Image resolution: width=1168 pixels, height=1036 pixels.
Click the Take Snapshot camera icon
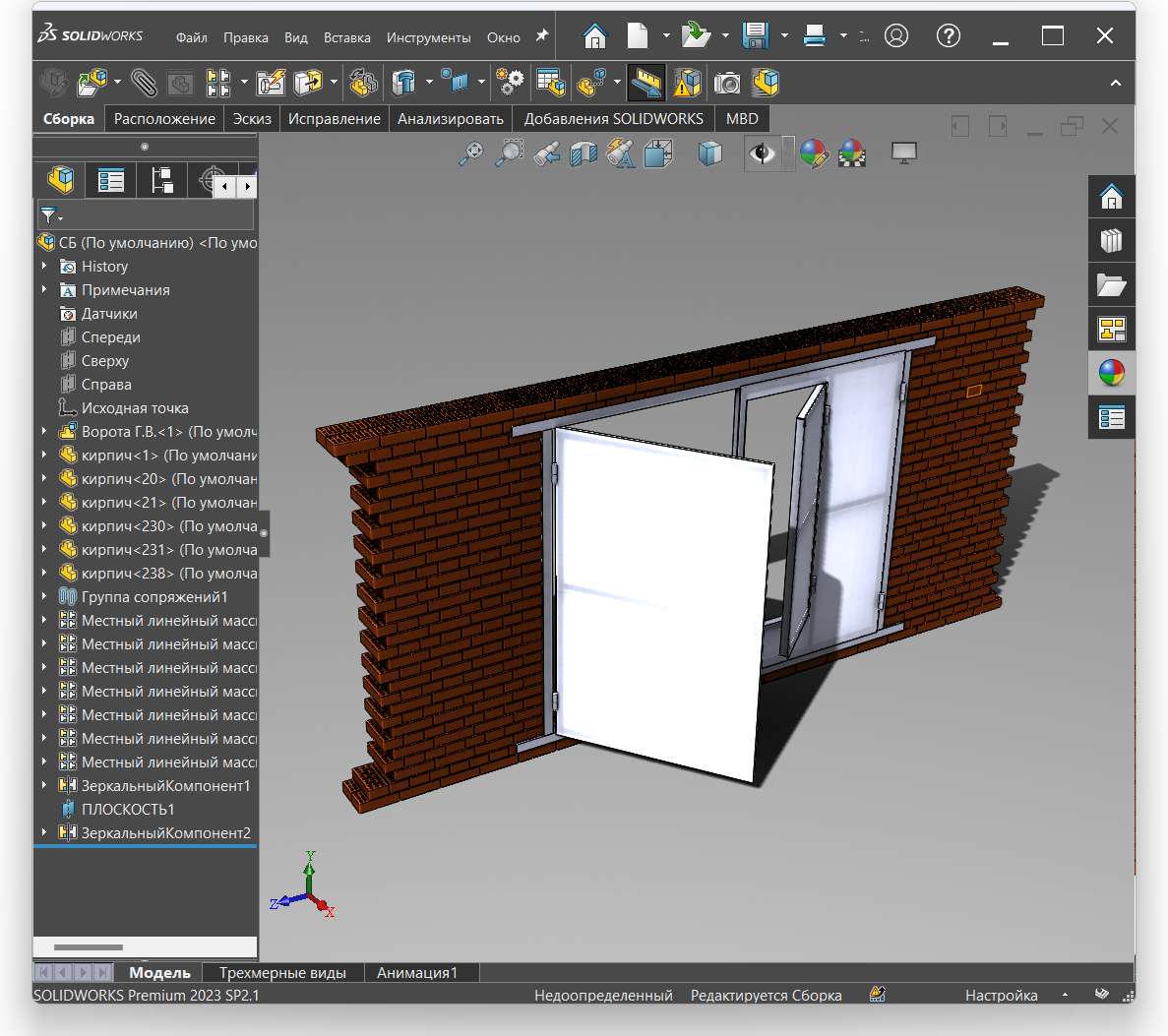[x=727, y=83]
